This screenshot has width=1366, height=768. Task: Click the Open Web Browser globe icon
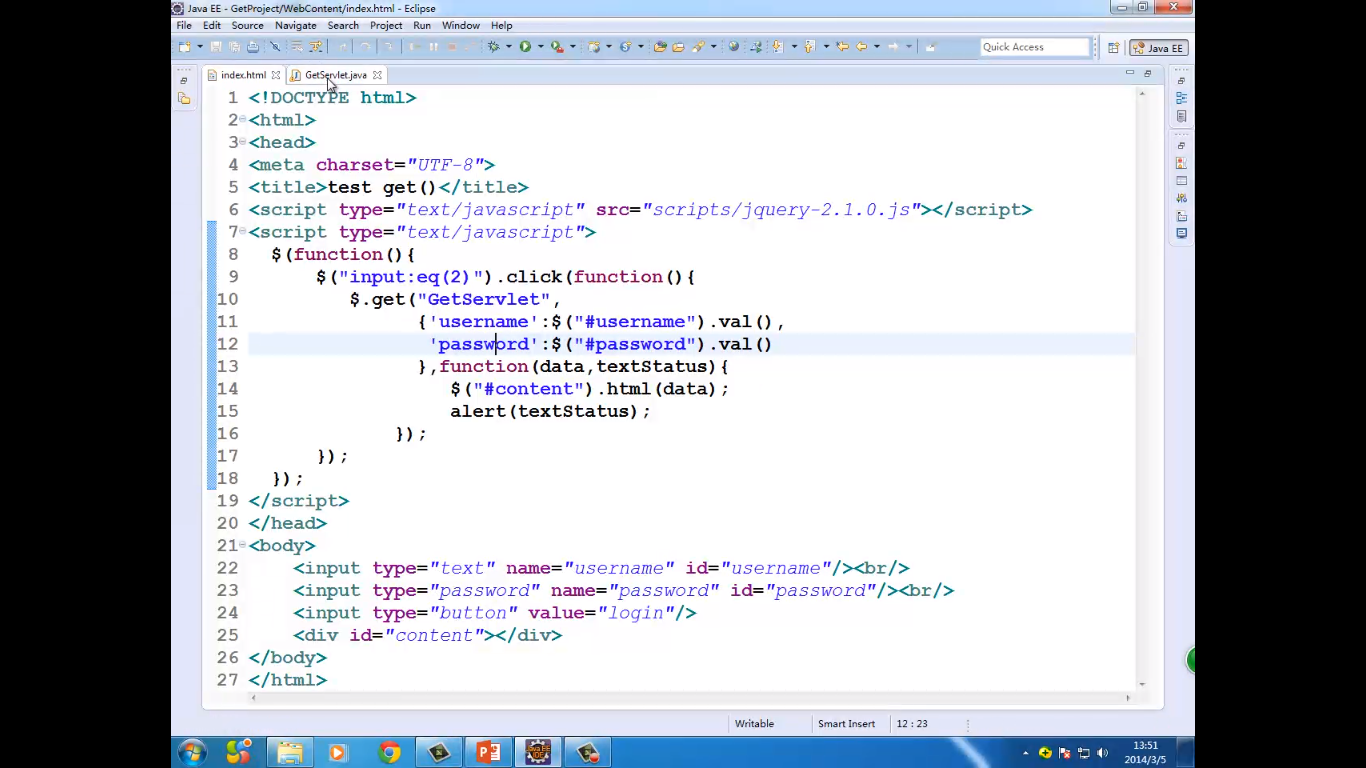point(734,47)
